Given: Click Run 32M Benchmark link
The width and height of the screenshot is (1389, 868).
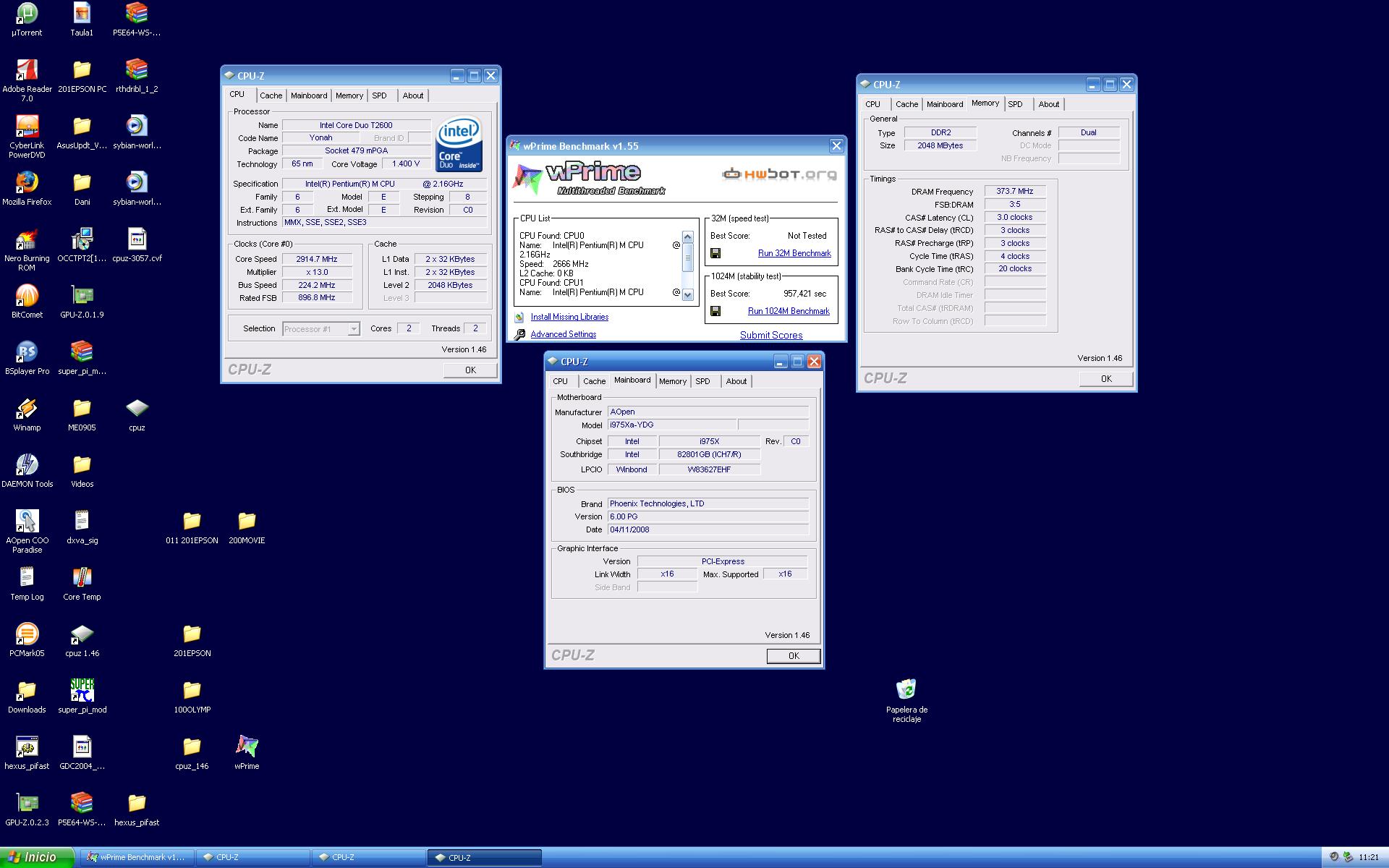Looking at the screenshot, I should 794,253.
